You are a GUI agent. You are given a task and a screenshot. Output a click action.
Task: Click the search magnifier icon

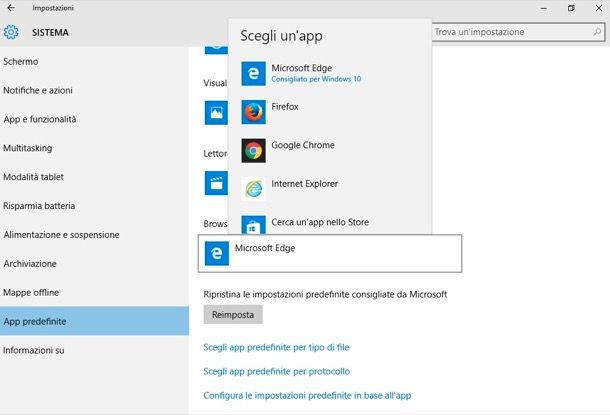click(x=597, y=32)
